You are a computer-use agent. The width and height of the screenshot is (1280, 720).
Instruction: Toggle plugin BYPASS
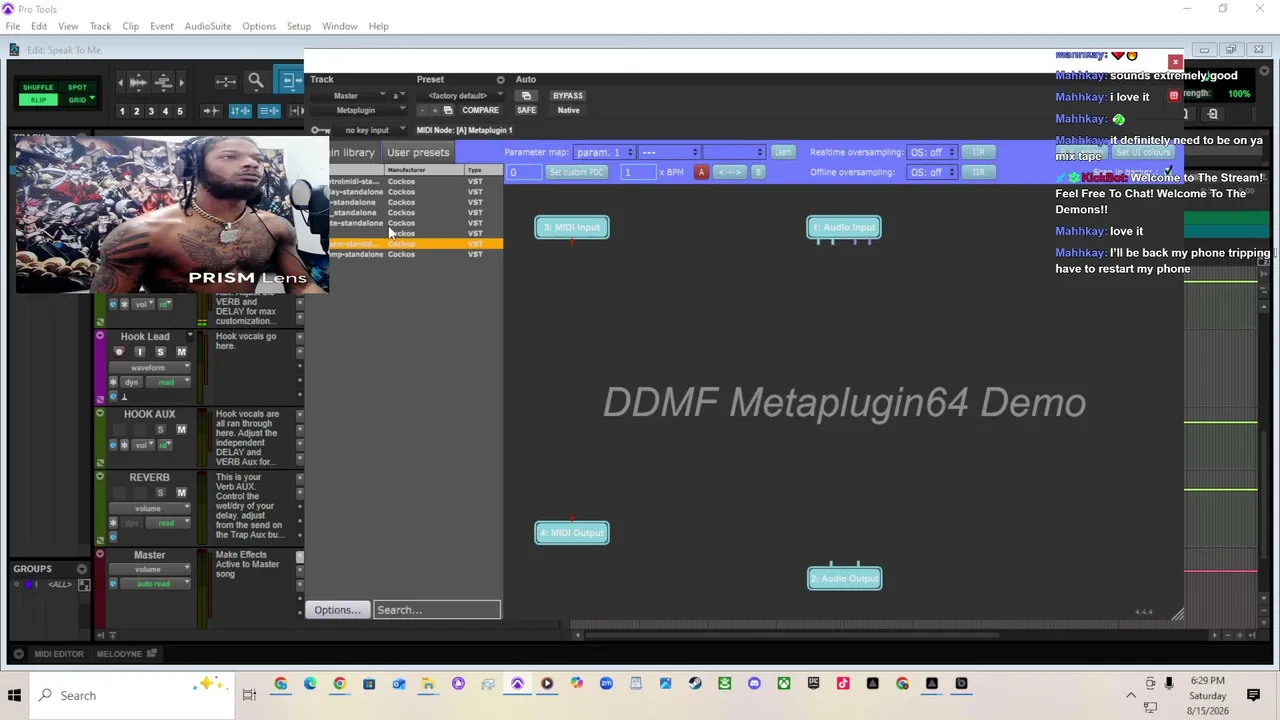tap(567, 96)
